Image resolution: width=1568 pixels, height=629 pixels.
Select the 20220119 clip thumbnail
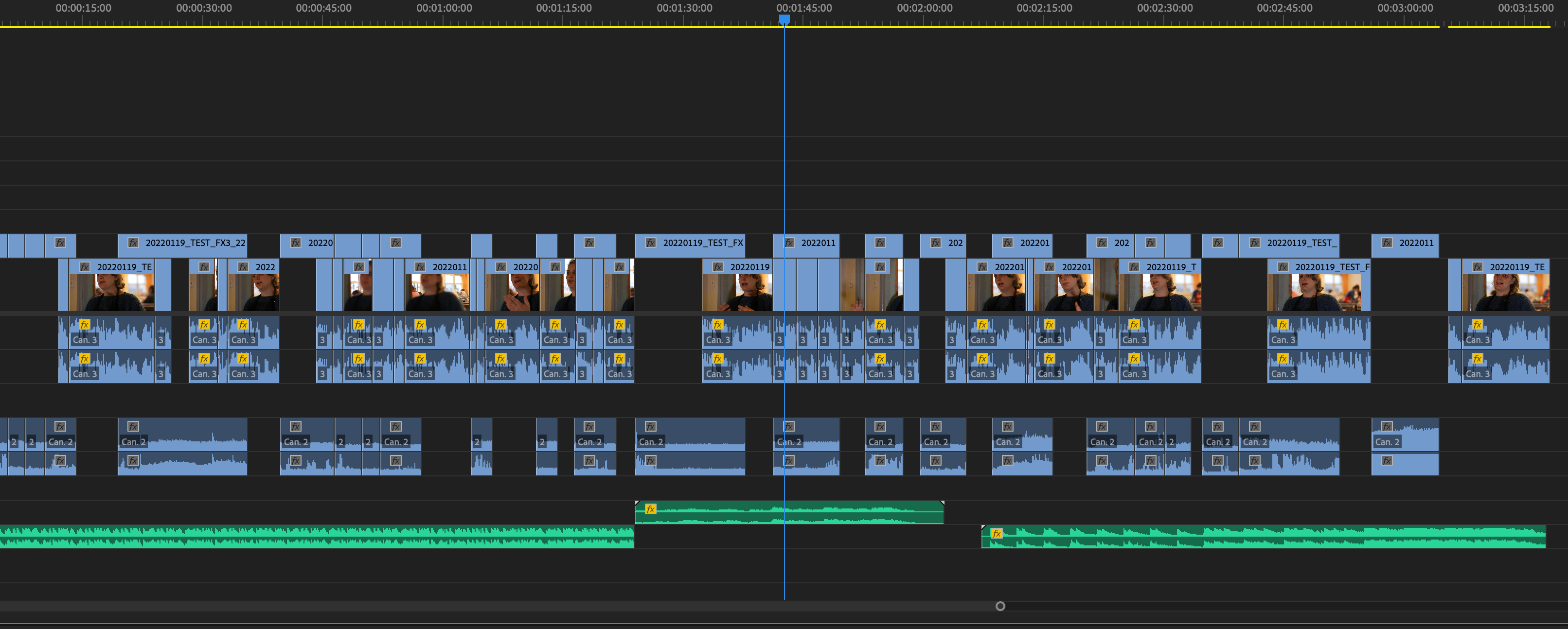(x=738, y=293)
